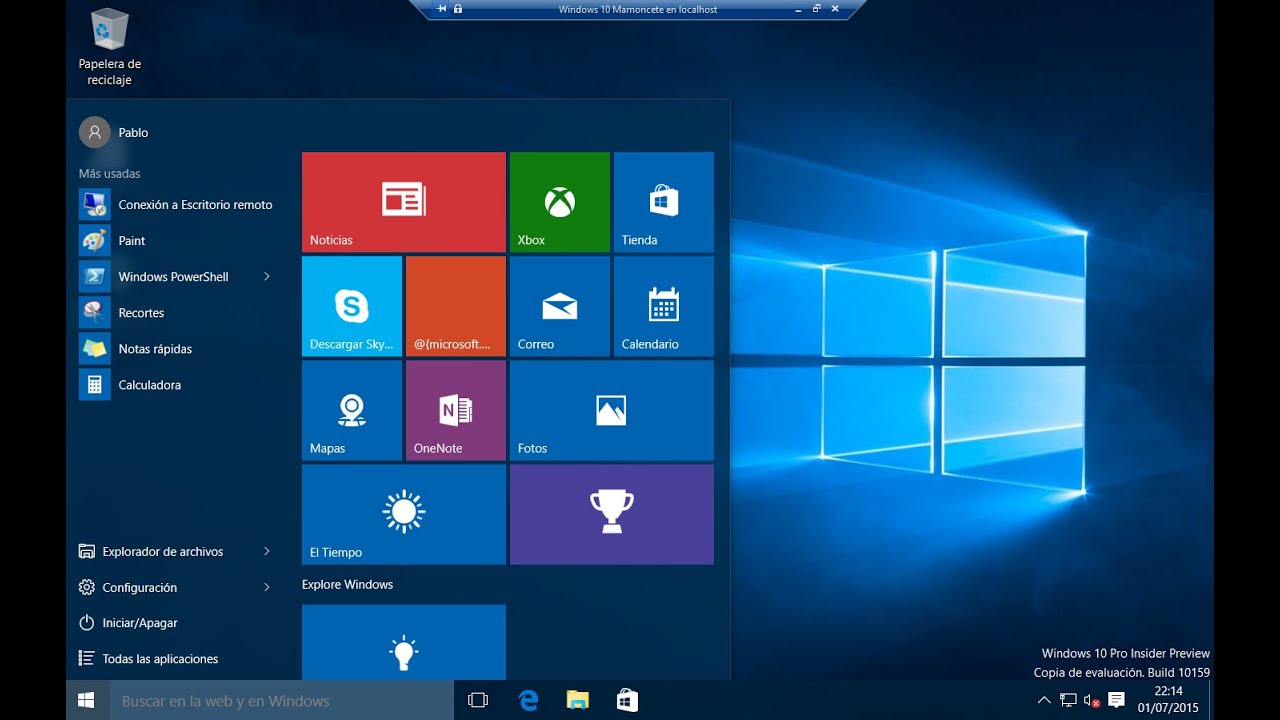Viewport: 1280px width, 720px height.
Task: Open network icon in system tray
Action: click(x=1068, y=701)
